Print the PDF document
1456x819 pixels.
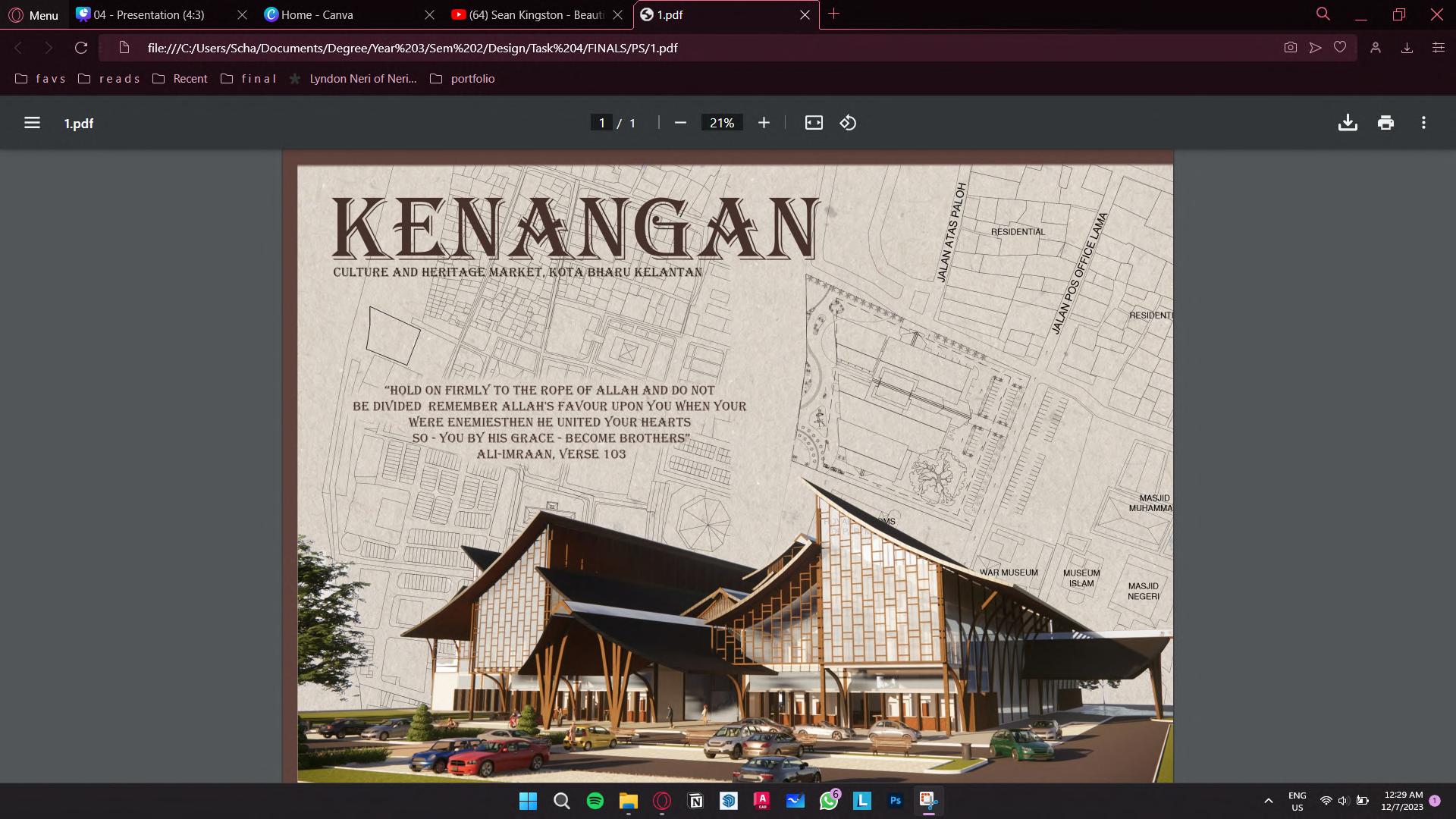coord(1385,123)
